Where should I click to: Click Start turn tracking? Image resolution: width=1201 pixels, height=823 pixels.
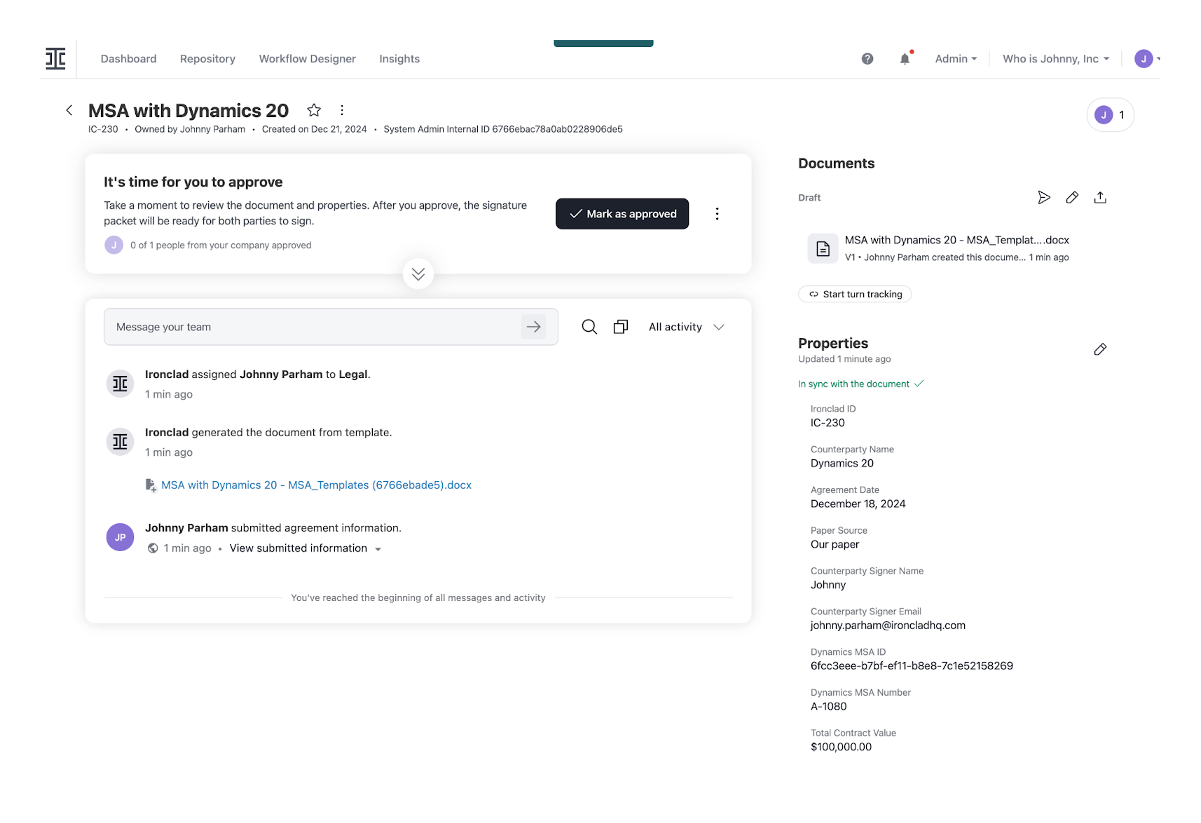(855, 294)
